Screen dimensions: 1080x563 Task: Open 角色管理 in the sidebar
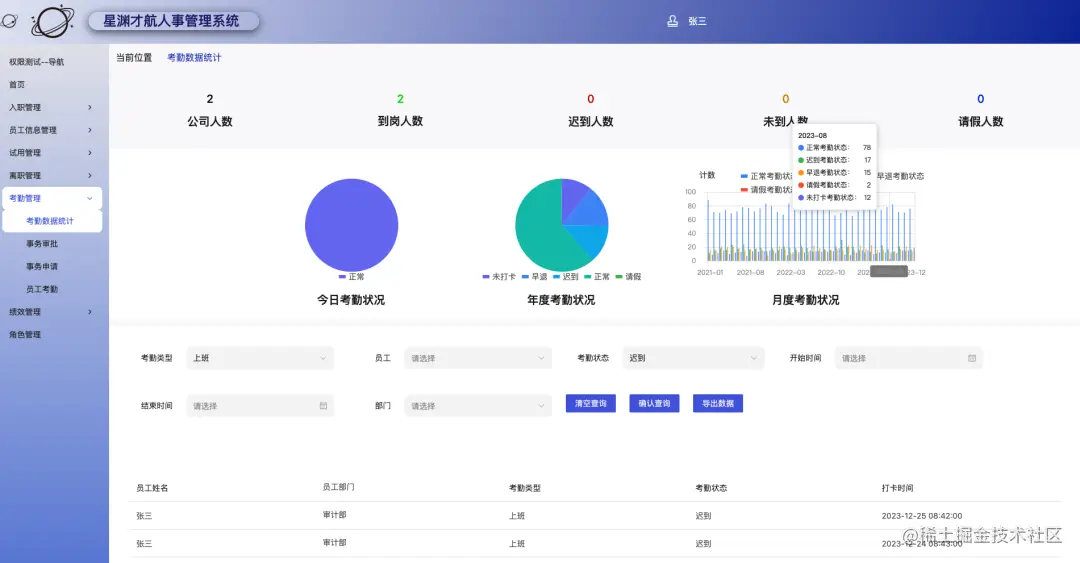pyautogui.click(x=25, y=335)
